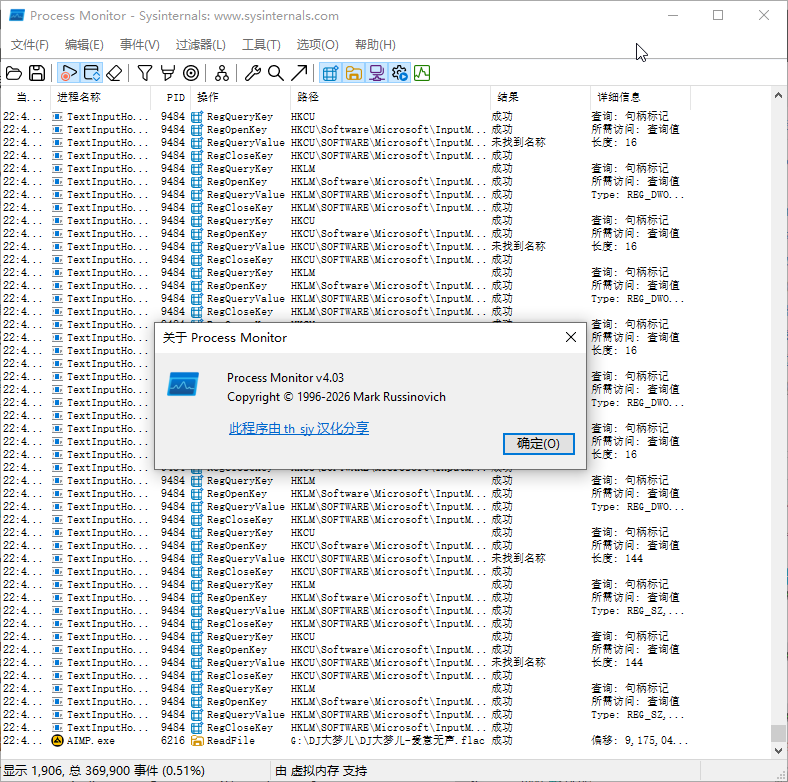Toggle profiling events graph icon
Viewport: 788px width, 782px height.
(x=422, y=73)
